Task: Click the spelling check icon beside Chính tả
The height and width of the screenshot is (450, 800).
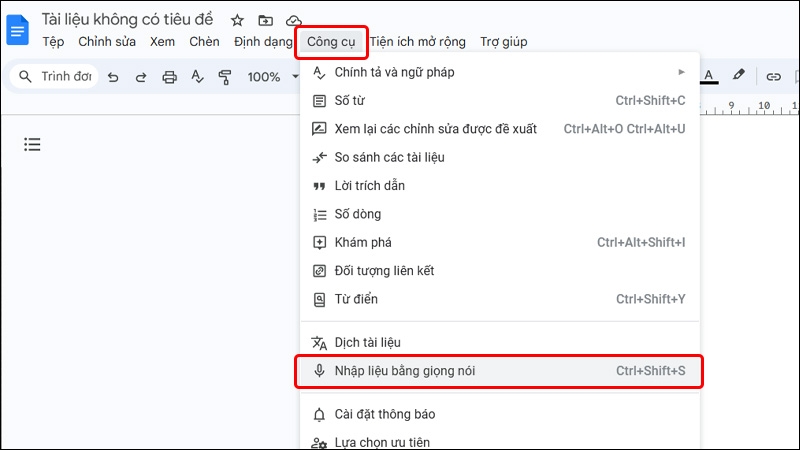Action: click(x=319, y=73)
